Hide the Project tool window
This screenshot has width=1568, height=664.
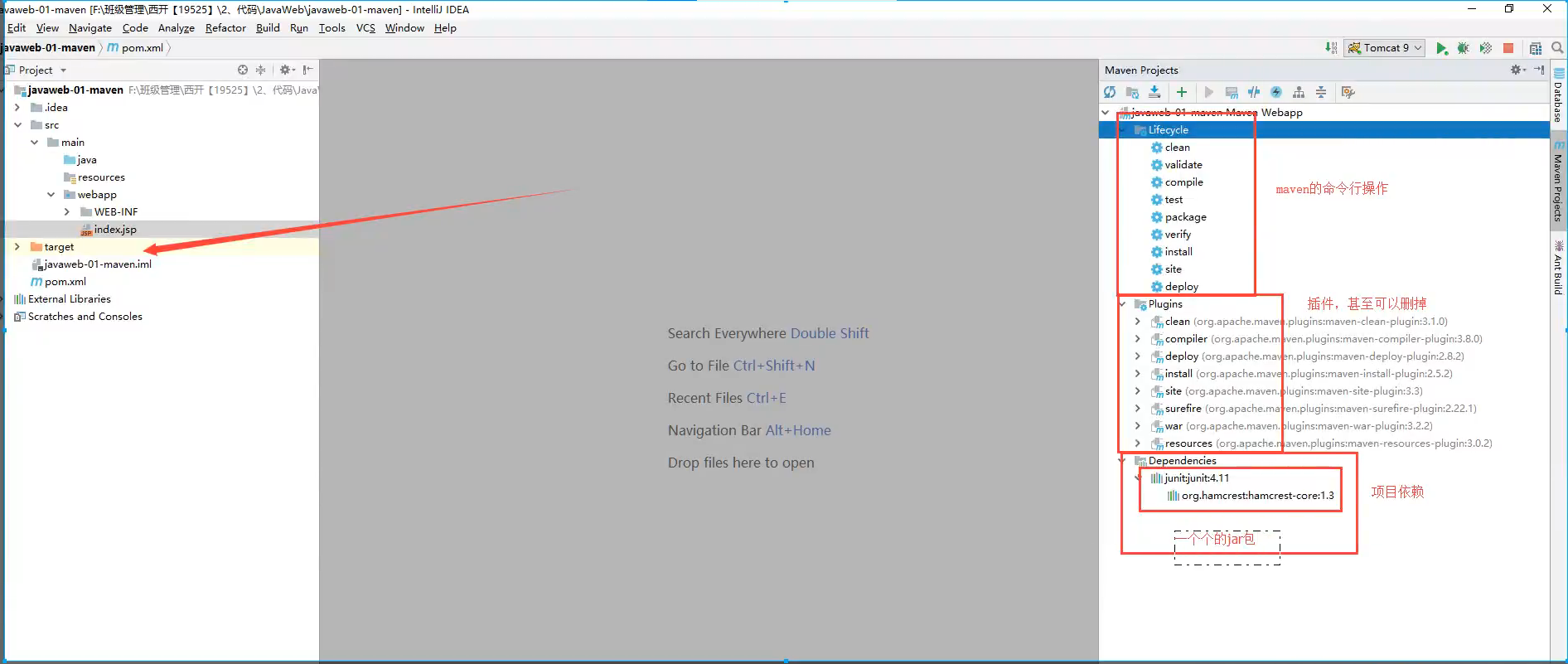[x=307, y=70]
